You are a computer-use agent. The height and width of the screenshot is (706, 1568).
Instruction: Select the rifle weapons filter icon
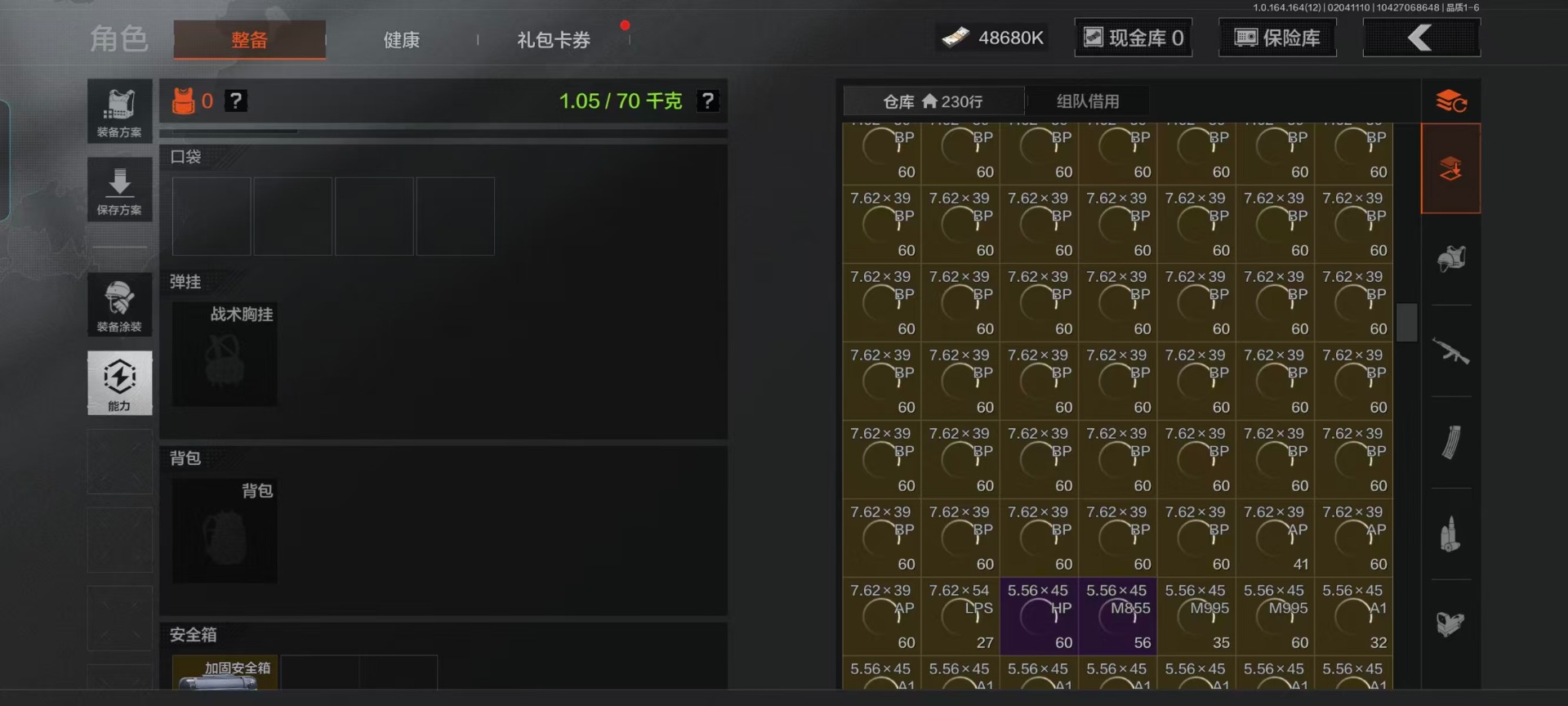tap(1450, 351)
